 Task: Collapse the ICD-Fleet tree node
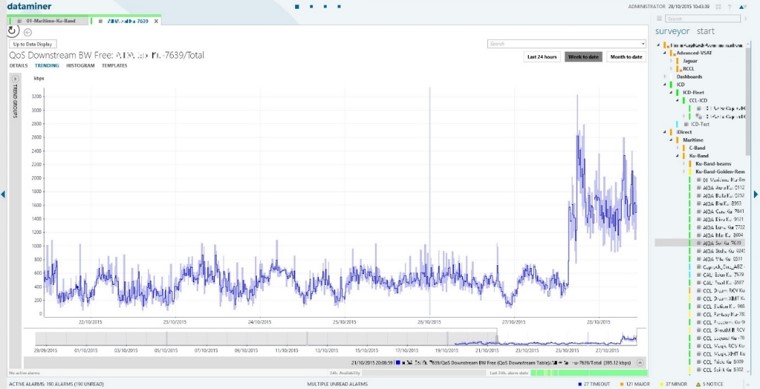pos(671,92)
